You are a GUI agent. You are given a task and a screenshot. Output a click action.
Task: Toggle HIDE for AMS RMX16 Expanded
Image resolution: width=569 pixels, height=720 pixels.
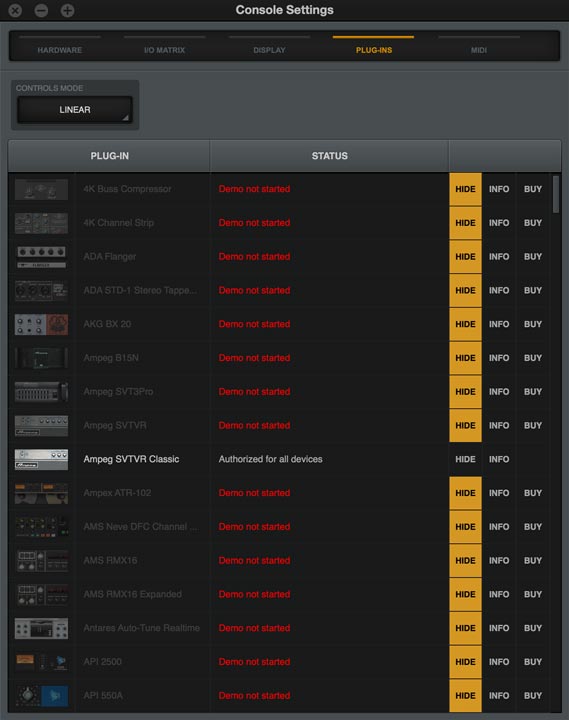tap(465, 594)
